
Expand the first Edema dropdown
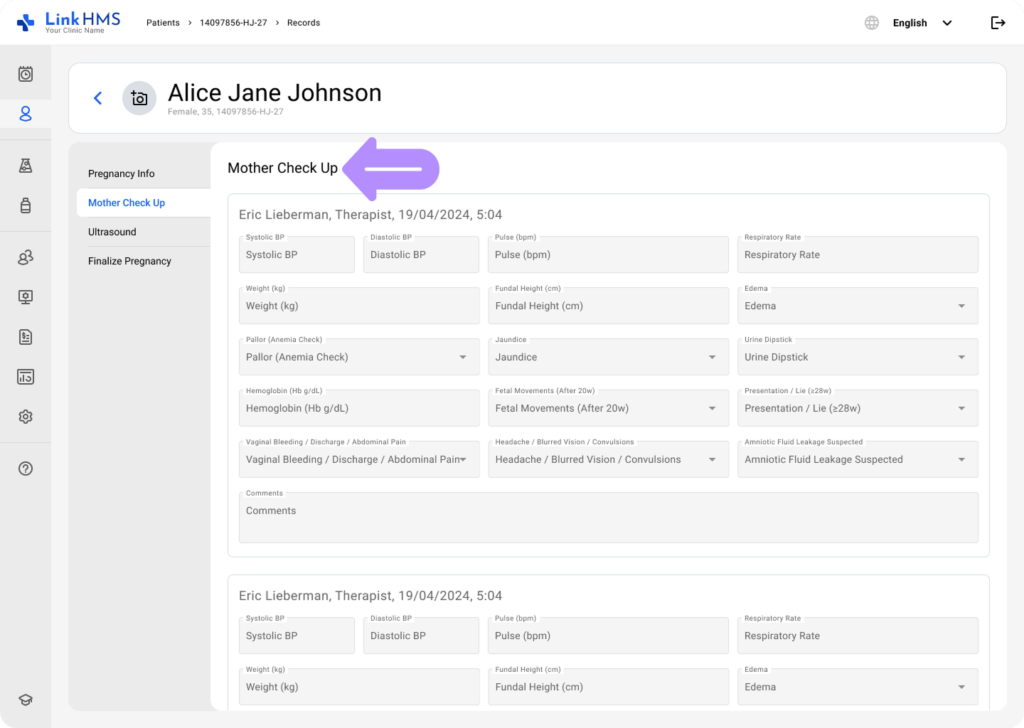click(x=859, y=306)
